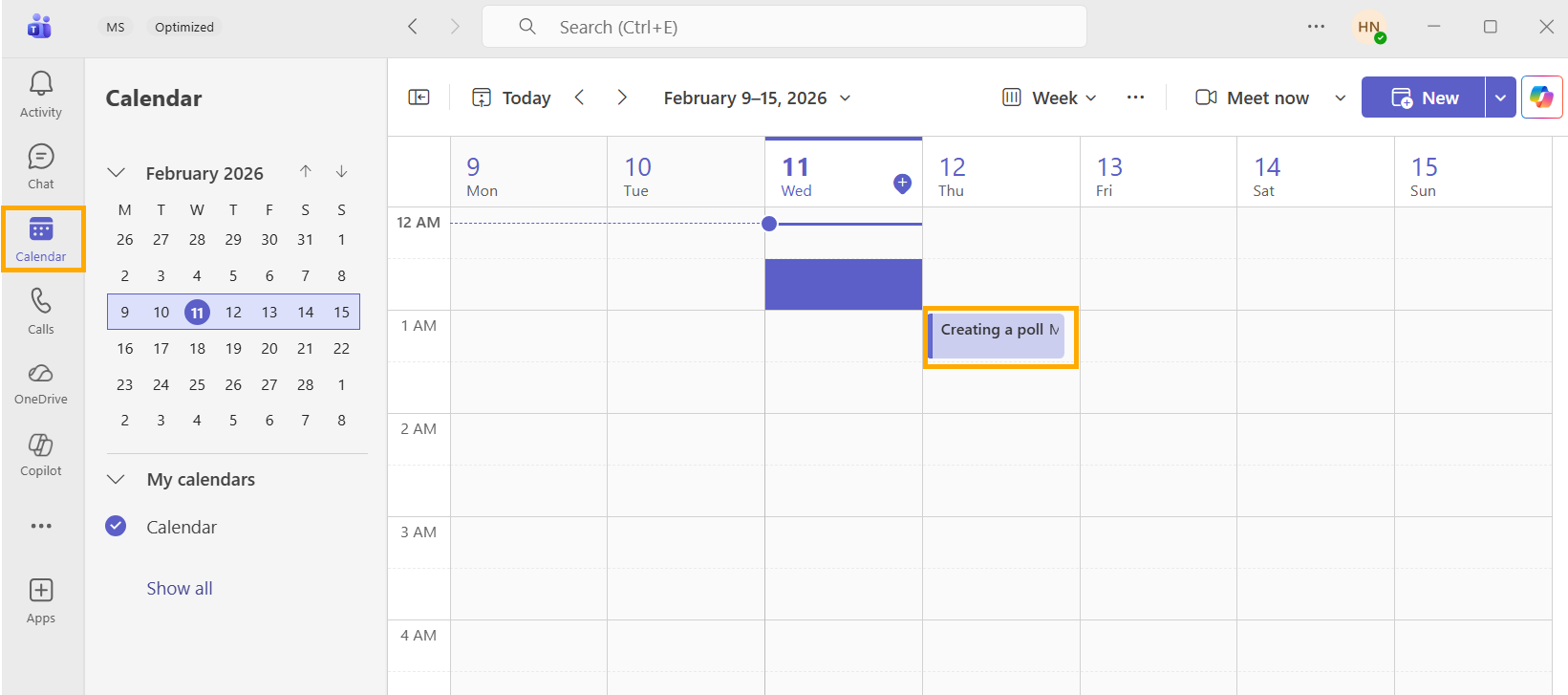This screenshot has width=1568, height=695.
Task: Select date 11 in mini calendar
Action: (x=197, y=312)
